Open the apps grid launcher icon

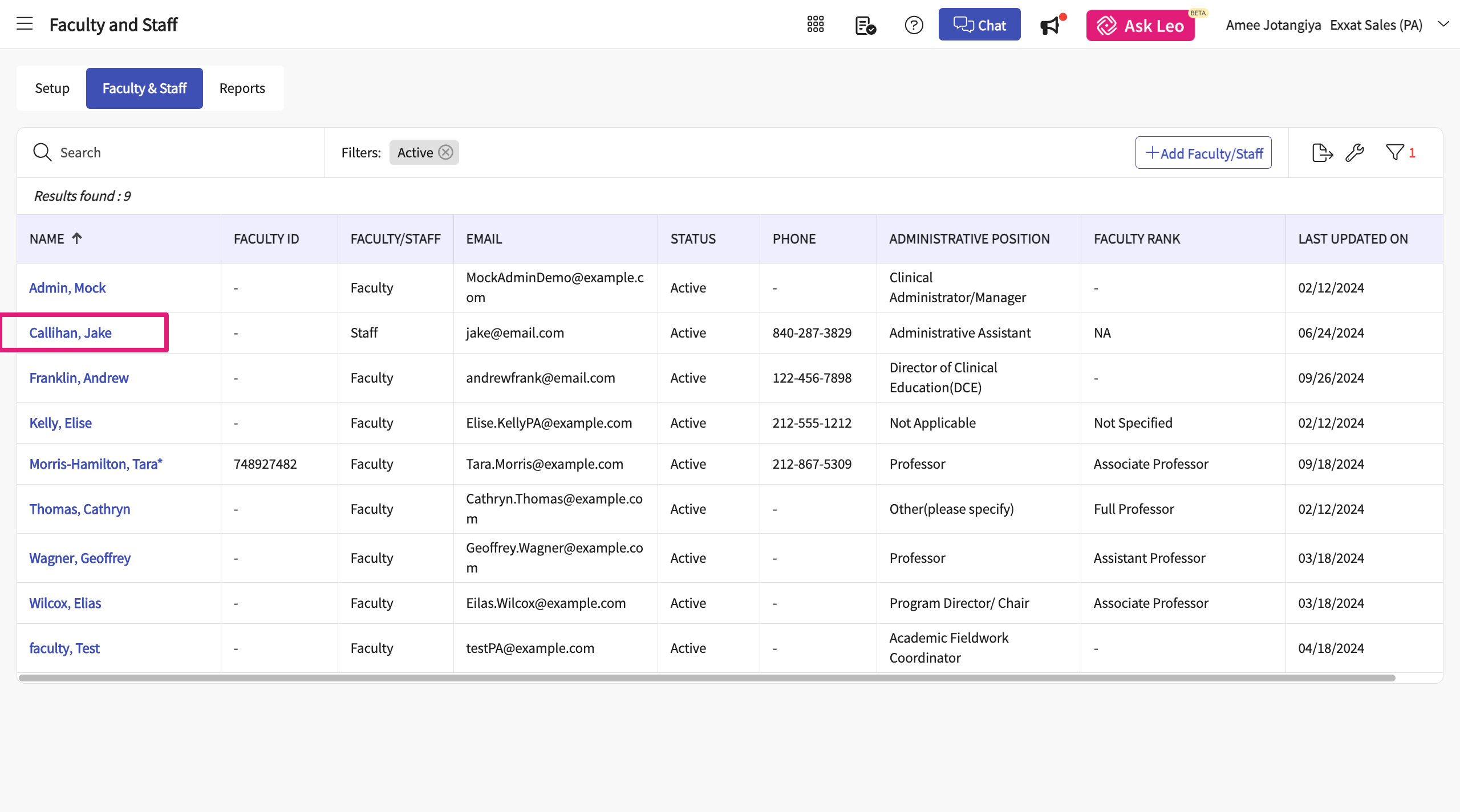(816, 25)
